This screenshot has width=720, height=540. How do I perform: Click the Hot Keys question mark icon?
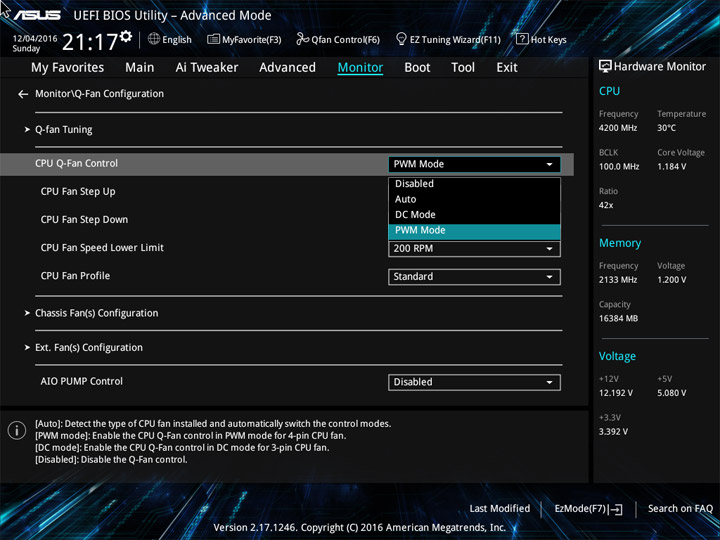click(x=522, y=39)
